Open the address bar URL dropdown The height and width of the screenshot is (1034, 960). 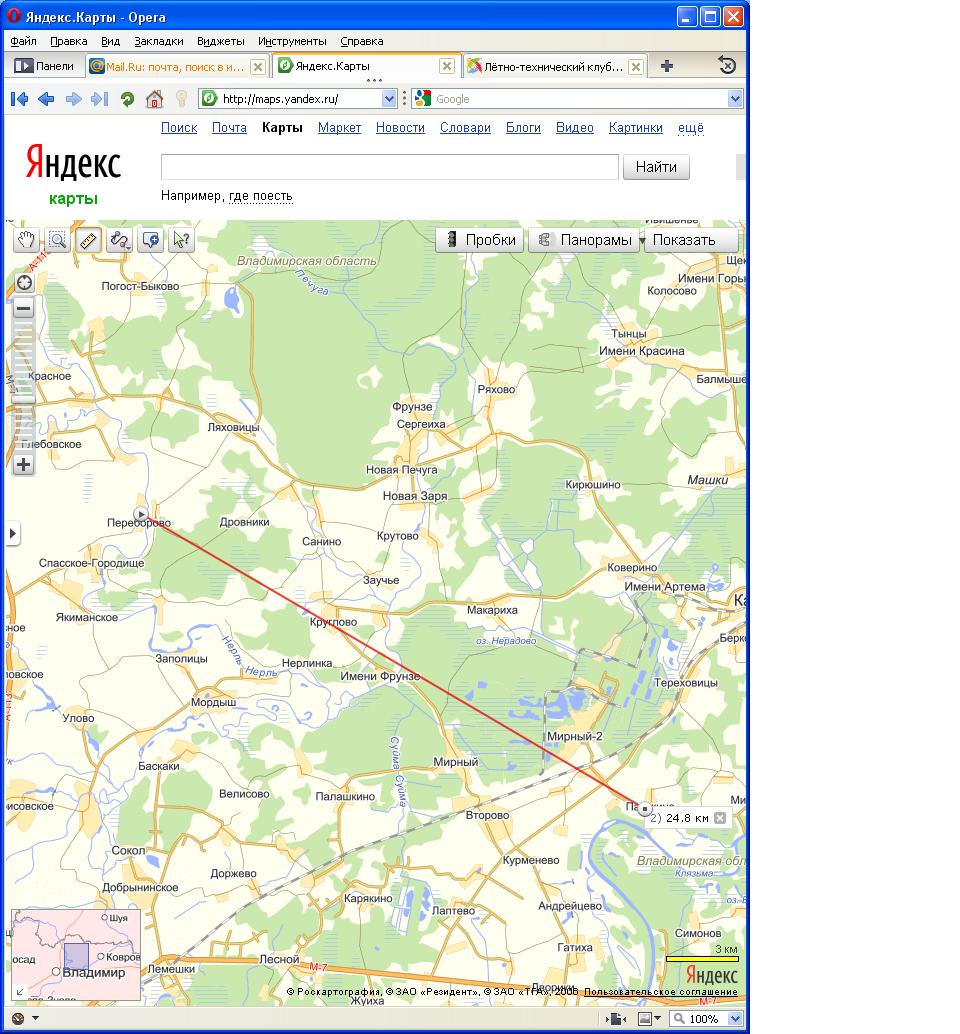389,99
